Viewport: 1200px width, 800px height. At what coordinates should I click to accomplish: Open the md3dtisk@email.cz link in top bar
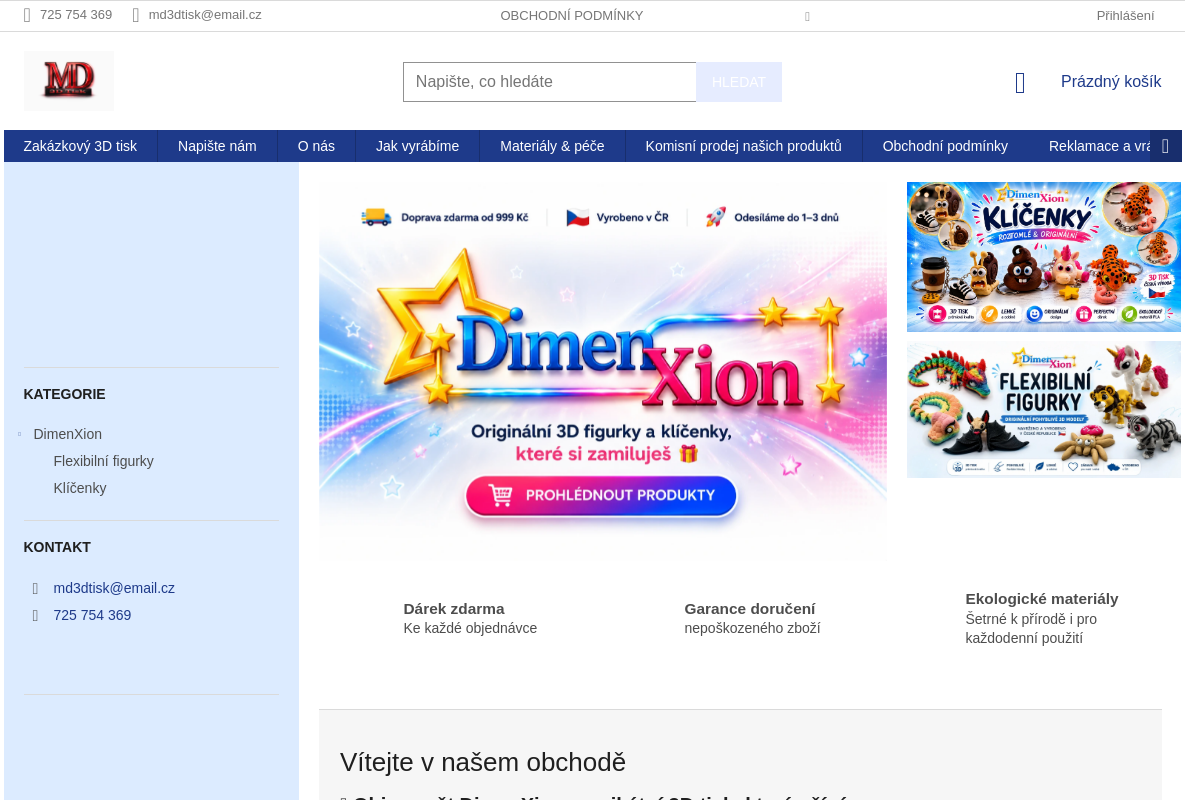click(x=205, y=15)
